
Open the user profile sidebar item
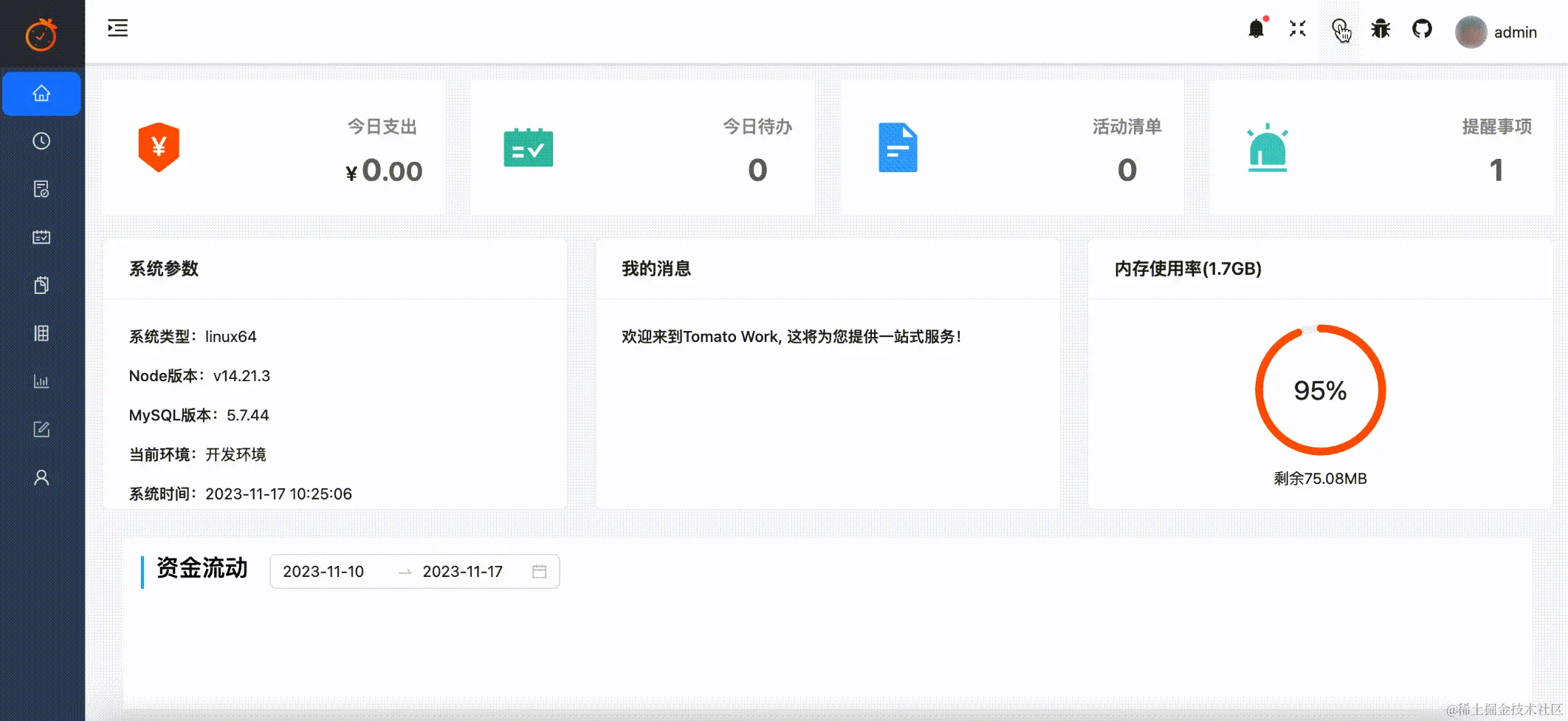41,478
